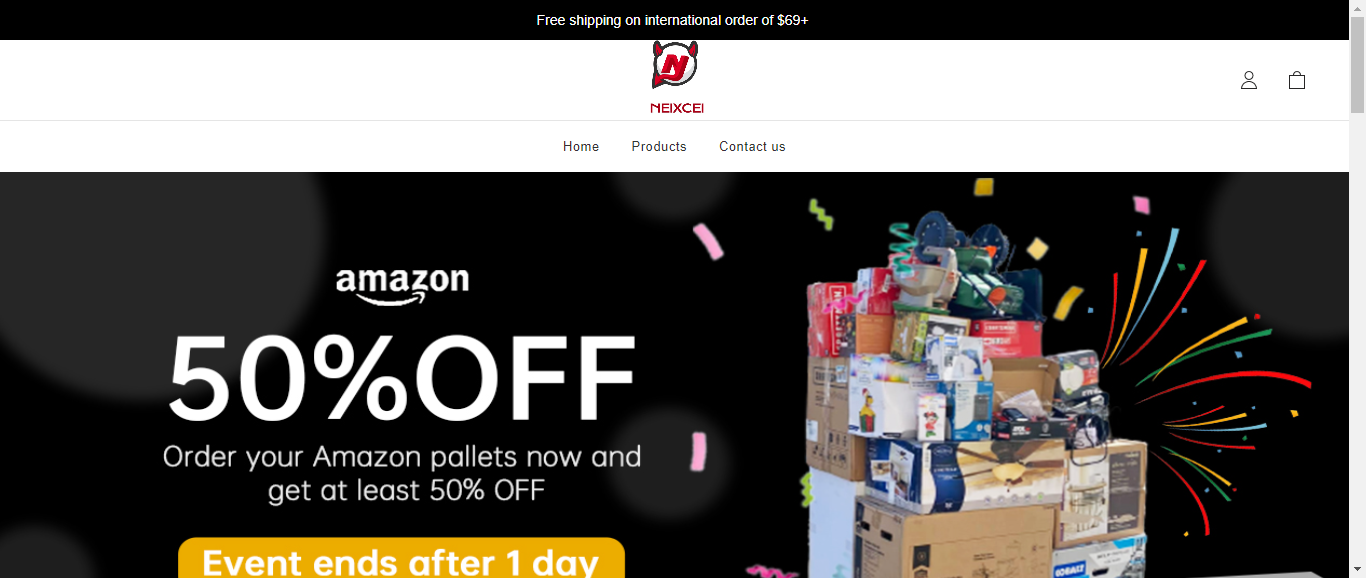Click the NEIXCEI wordmark under the logo
Image resolution: width=1366 pixels, height=578 pixels.
(677, 108)
